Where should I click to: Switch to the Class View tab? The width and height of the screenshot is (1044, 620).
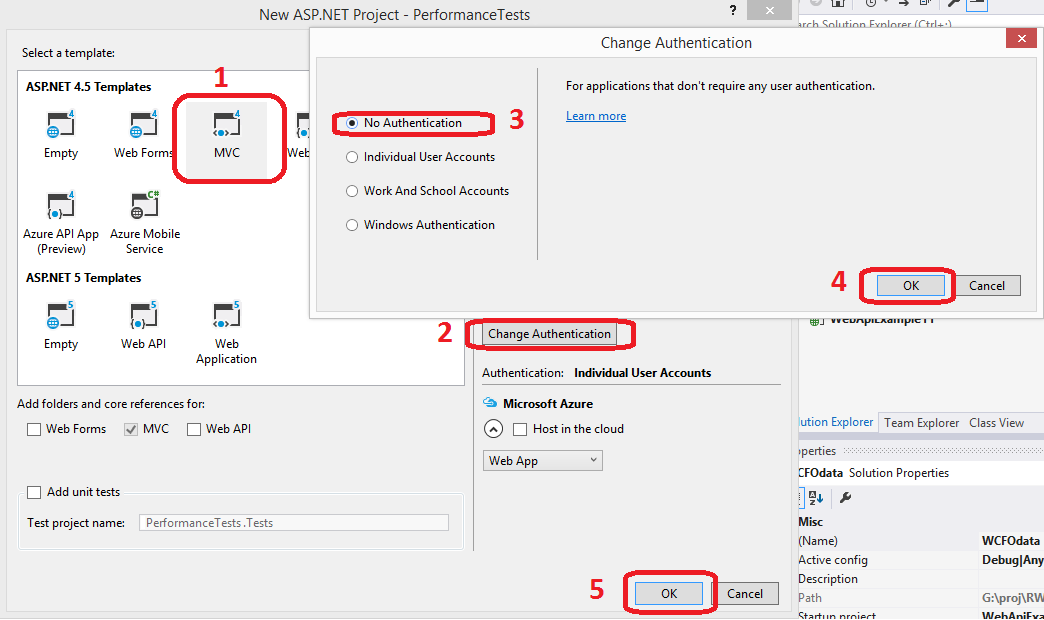996,423
